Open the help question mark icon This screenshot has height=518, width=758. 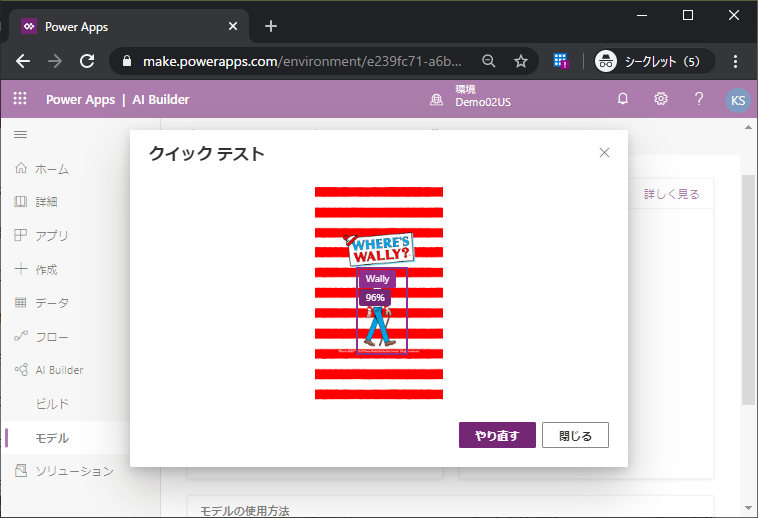[x=699, y=99]
